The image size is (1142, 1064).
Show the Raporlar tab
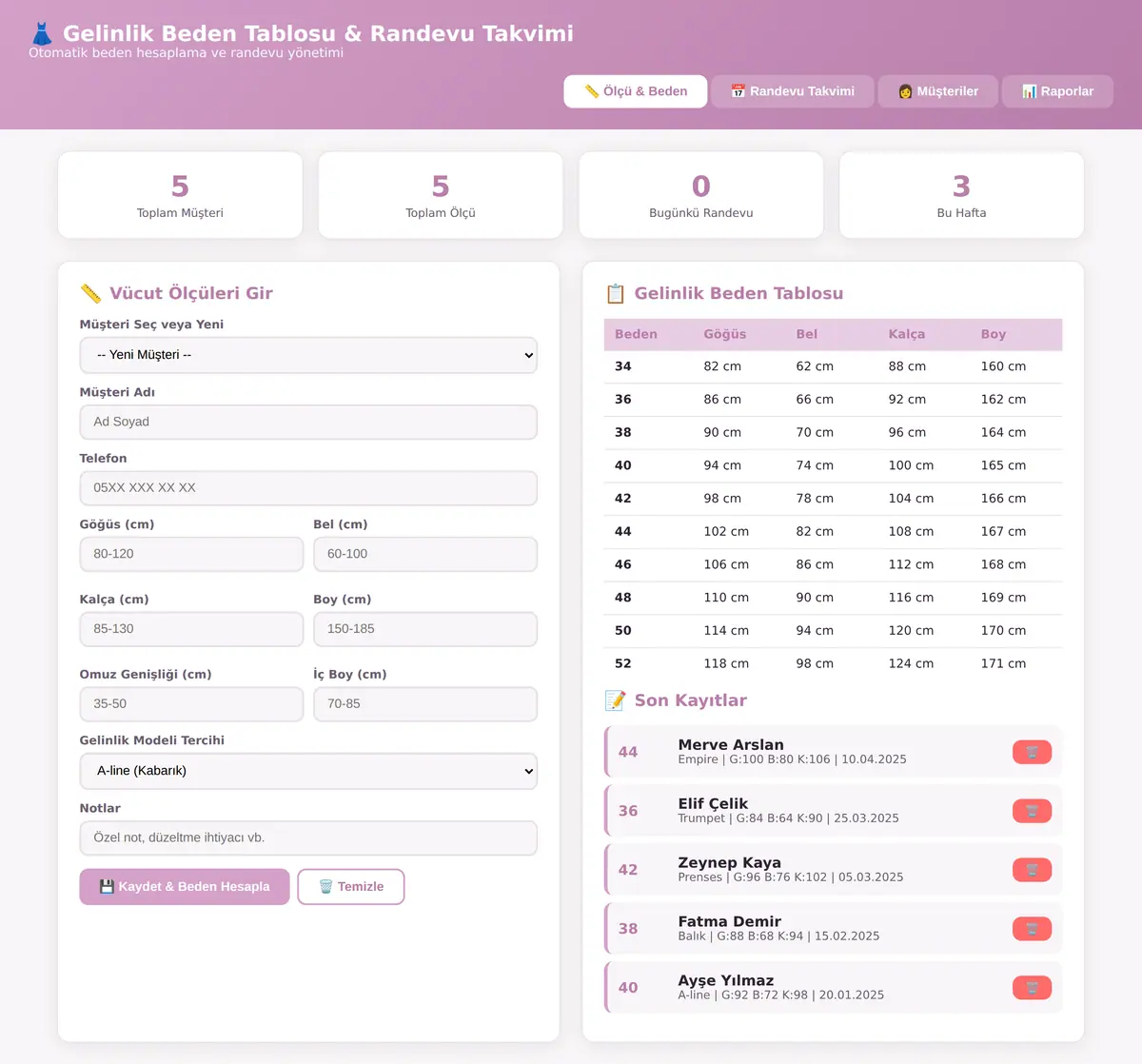click(x=1057, y=91)
